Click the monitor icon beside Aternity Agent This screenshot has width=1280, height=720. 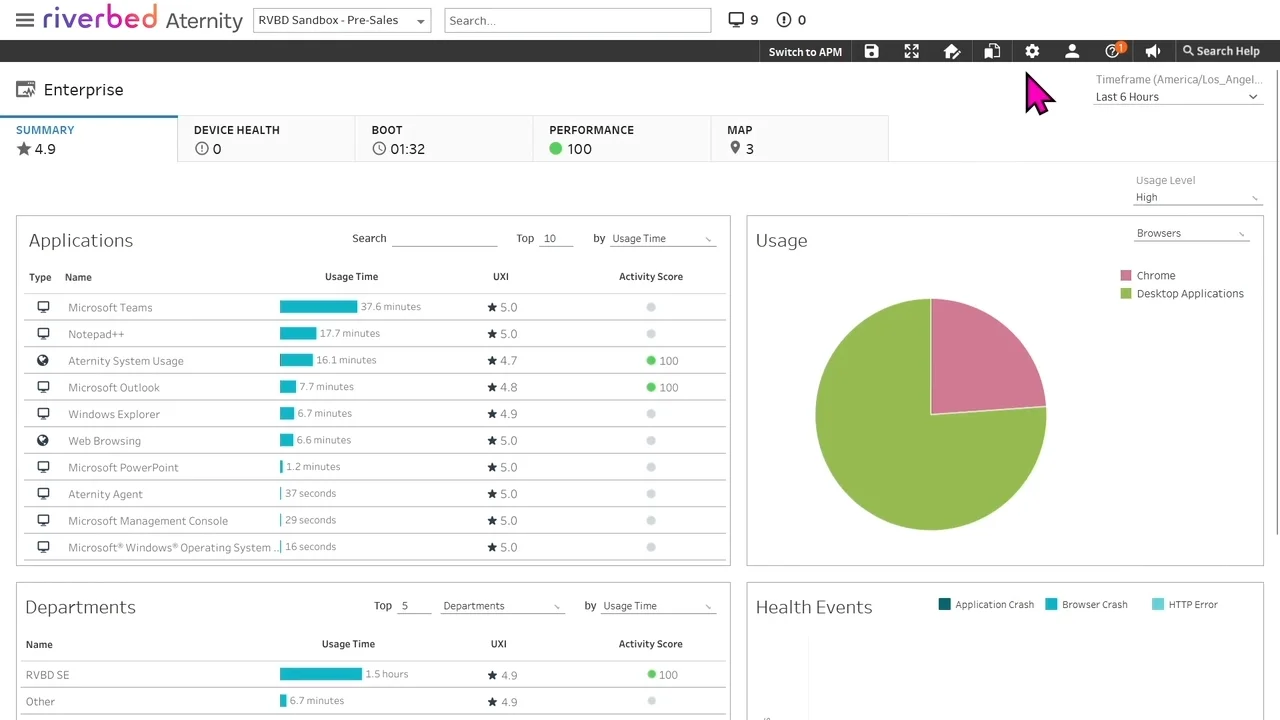pos(43,494)
